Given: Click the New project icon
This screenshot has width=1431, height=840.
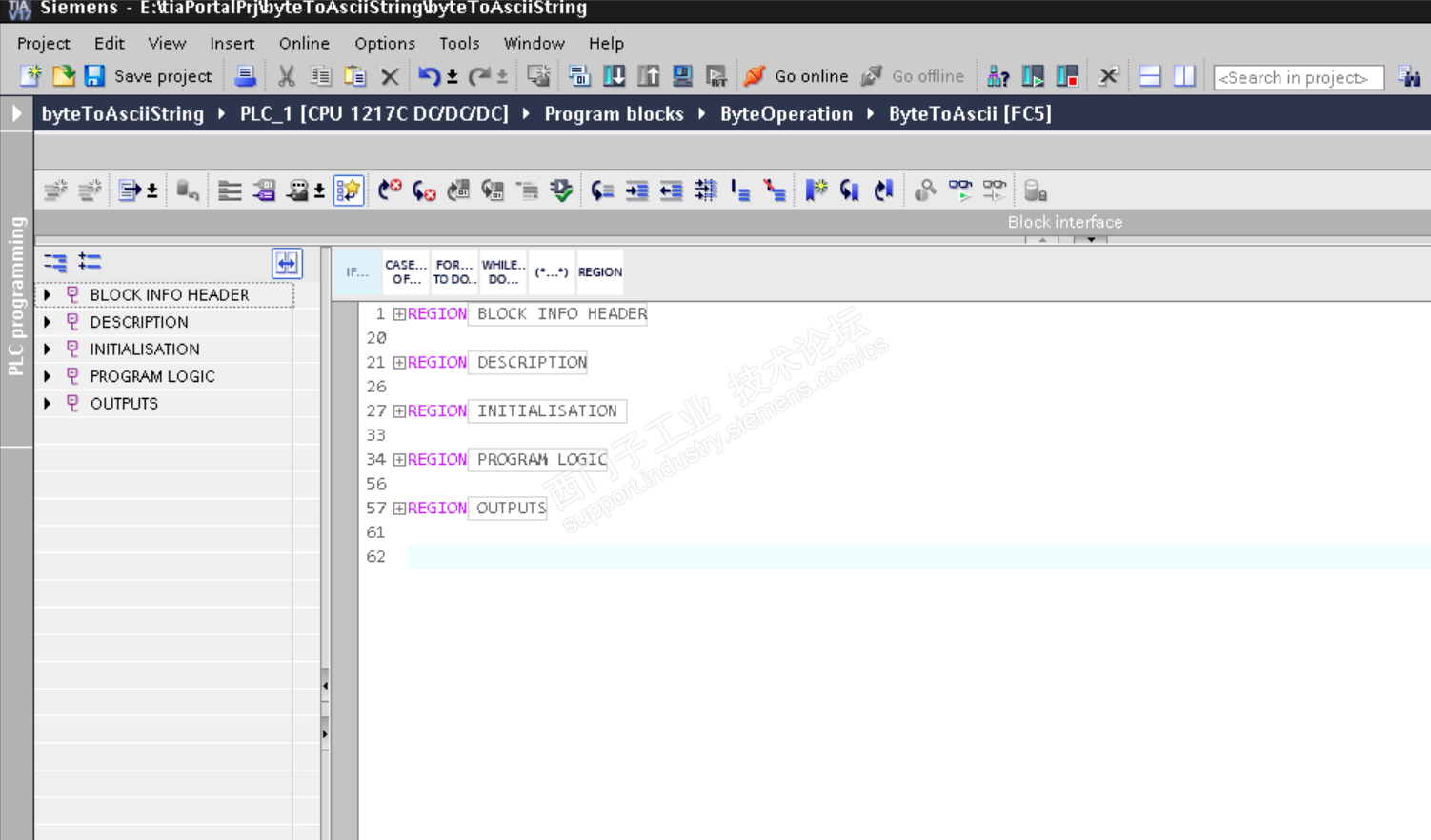Looking at the screenshot, I should tap(30, 76).
